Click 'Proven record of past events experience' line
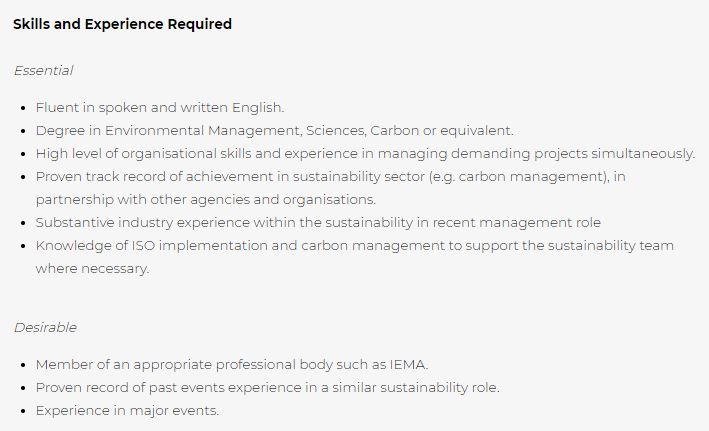This screenshot has height=431, width=709. pyautogui.click(x=268, y=388)
